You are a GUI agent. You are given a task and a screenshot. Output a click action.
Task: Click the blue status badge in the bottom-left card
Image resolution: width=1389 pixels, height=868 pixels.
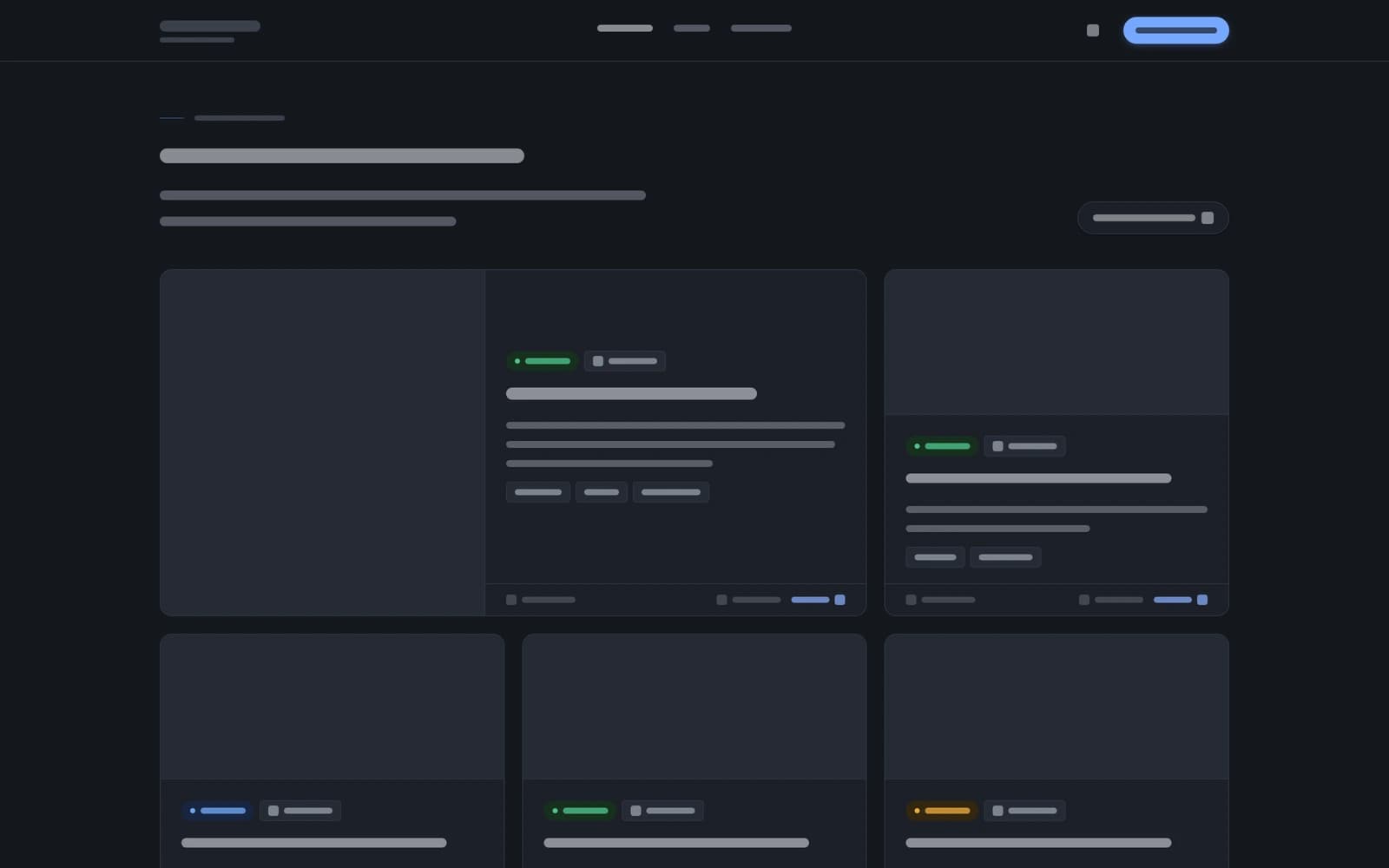pos(217,811)
